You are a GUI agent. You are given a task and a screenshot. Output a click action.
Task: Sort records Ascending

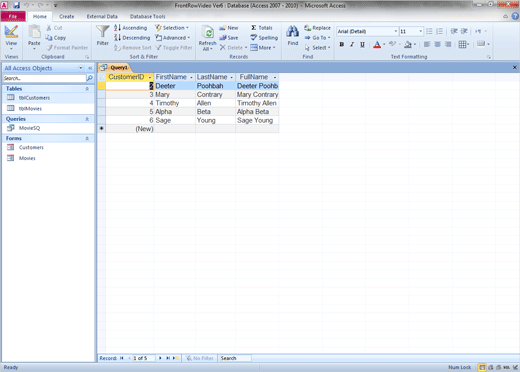point(130,28)
